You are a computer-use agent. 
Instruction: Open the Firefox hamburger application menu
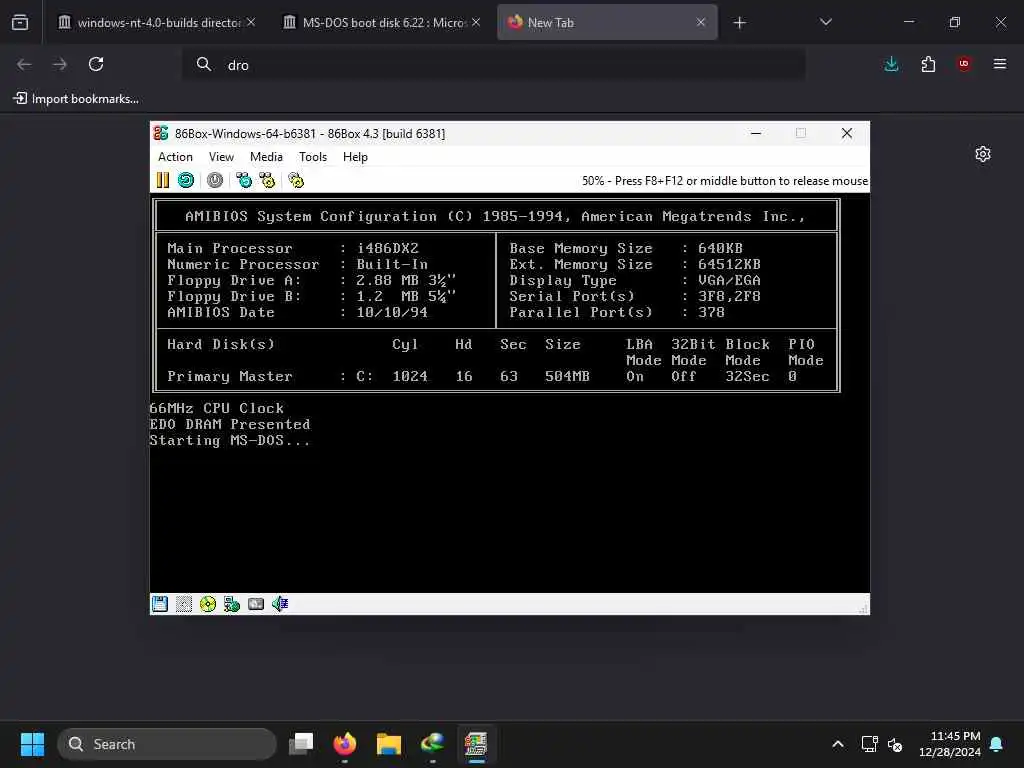(x=1000, y=64)
